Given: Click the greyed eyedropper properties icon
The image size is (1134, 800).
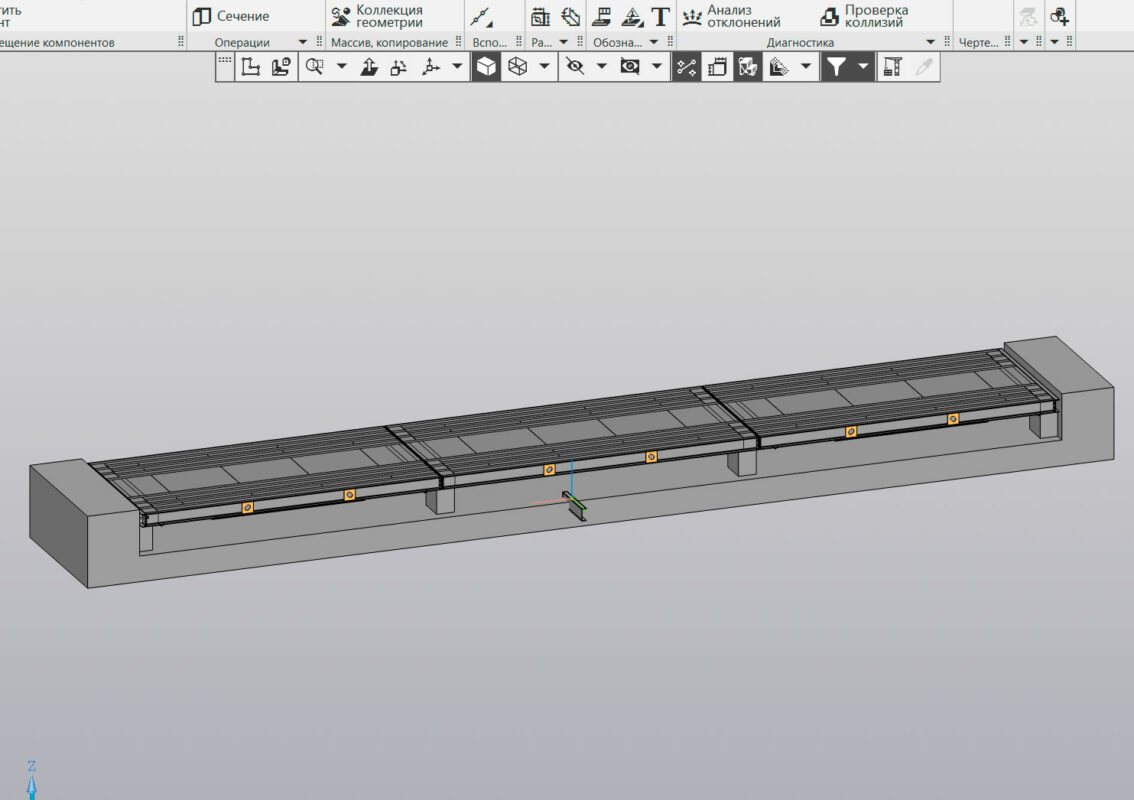Looking at the screenshot, I should [x=924, y=67].
